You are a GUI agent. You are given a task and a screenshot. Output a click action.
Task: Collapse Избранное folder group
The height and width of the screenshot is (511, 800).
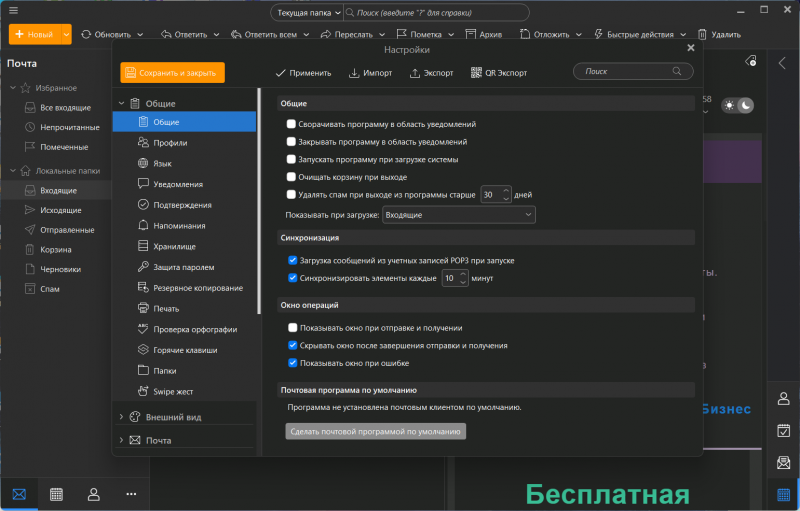(13, 88)
